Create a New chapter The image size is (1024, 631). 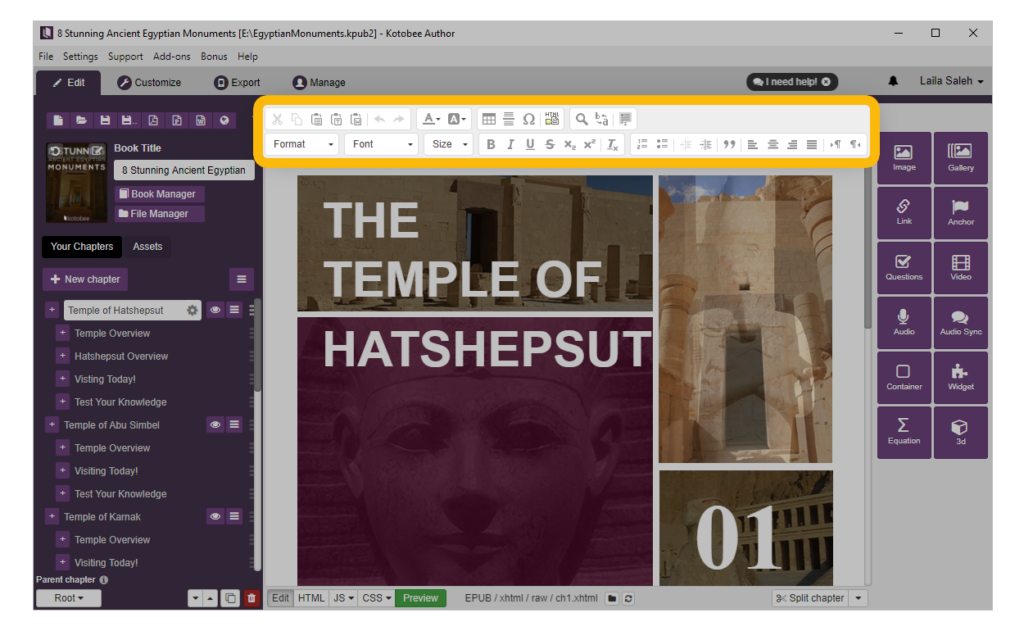click(x=85, y=278)
